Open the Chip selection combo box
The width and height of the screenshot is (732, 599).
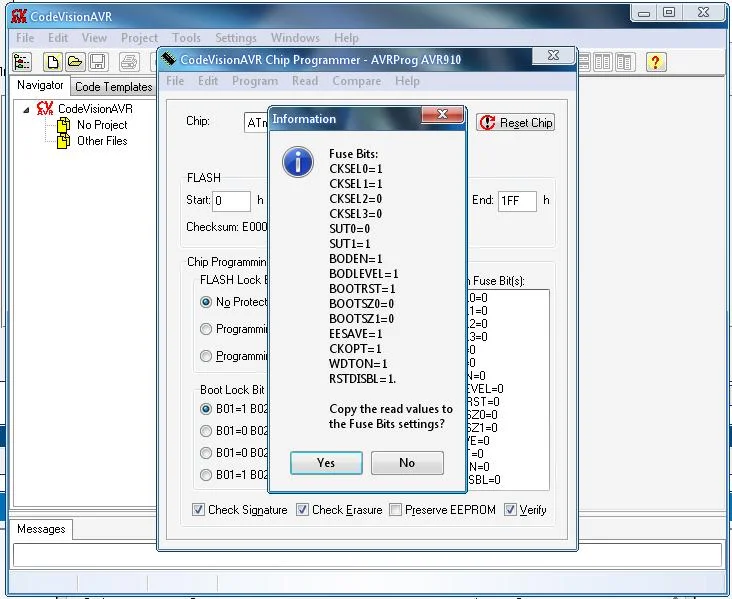click(256, 123)
